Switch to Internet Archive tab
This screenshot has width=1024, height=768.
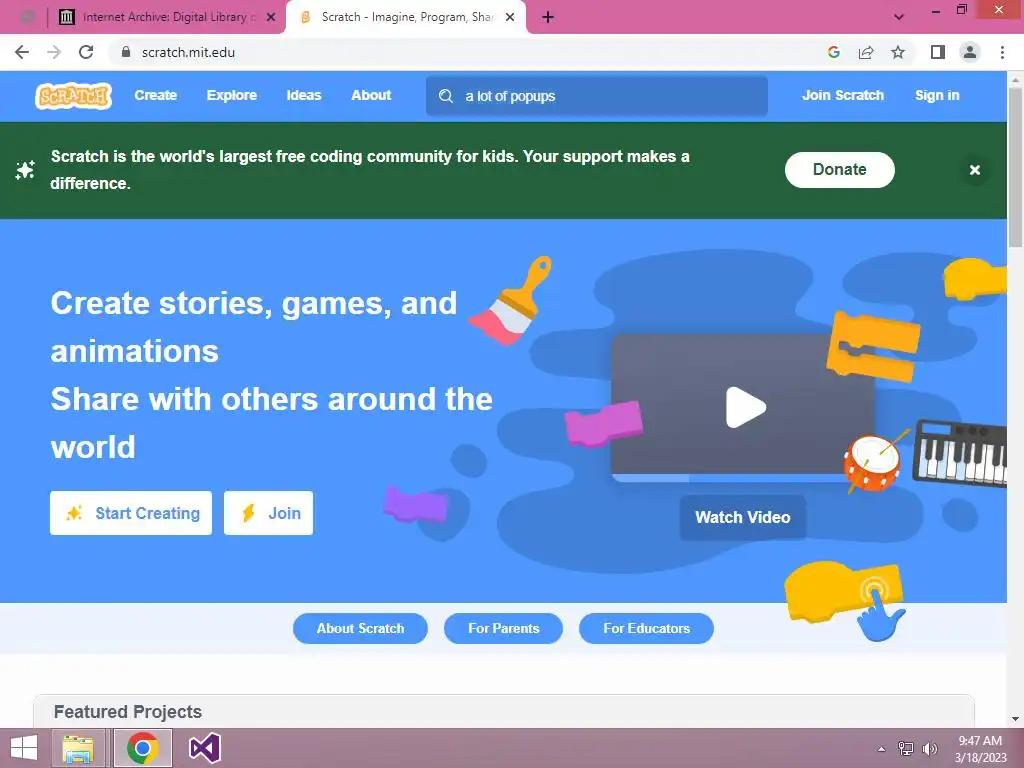point(165,17)
